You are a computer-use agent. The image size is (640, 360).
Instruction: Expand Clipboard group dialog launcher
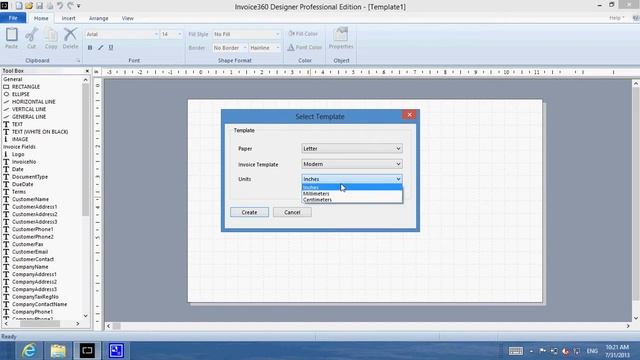[x=78, y=61]
